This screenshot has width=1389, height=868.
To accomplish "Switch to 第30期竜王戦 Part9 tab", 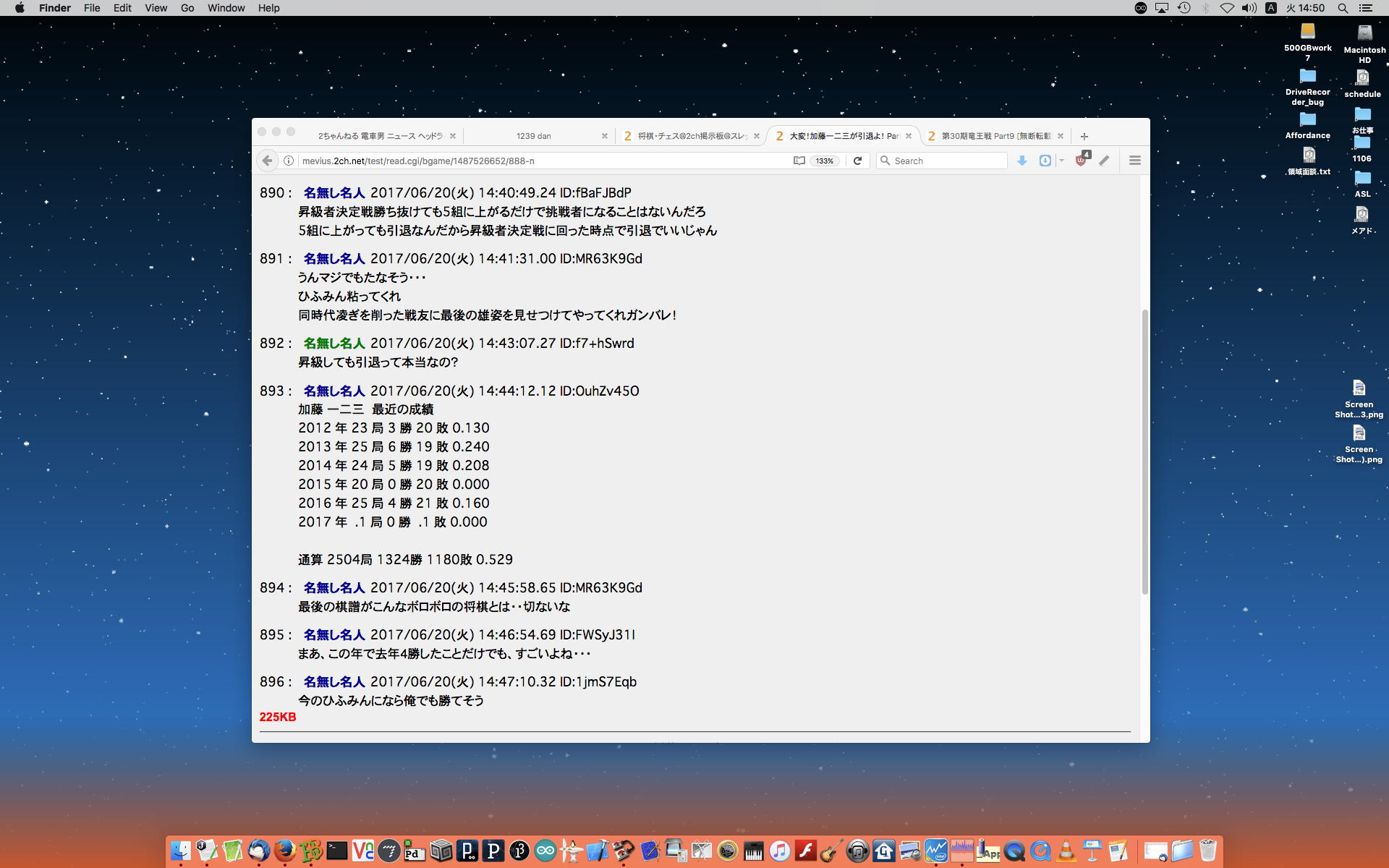I will [x=995, y=136].
